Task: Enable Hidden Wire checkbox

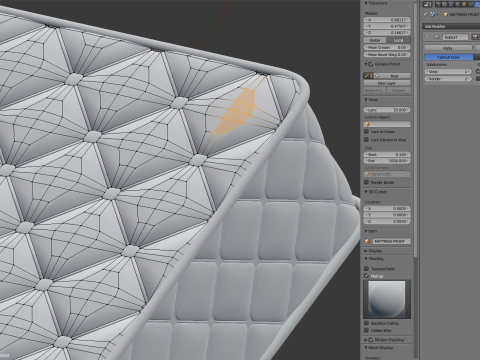Action: tap(367, 330)
